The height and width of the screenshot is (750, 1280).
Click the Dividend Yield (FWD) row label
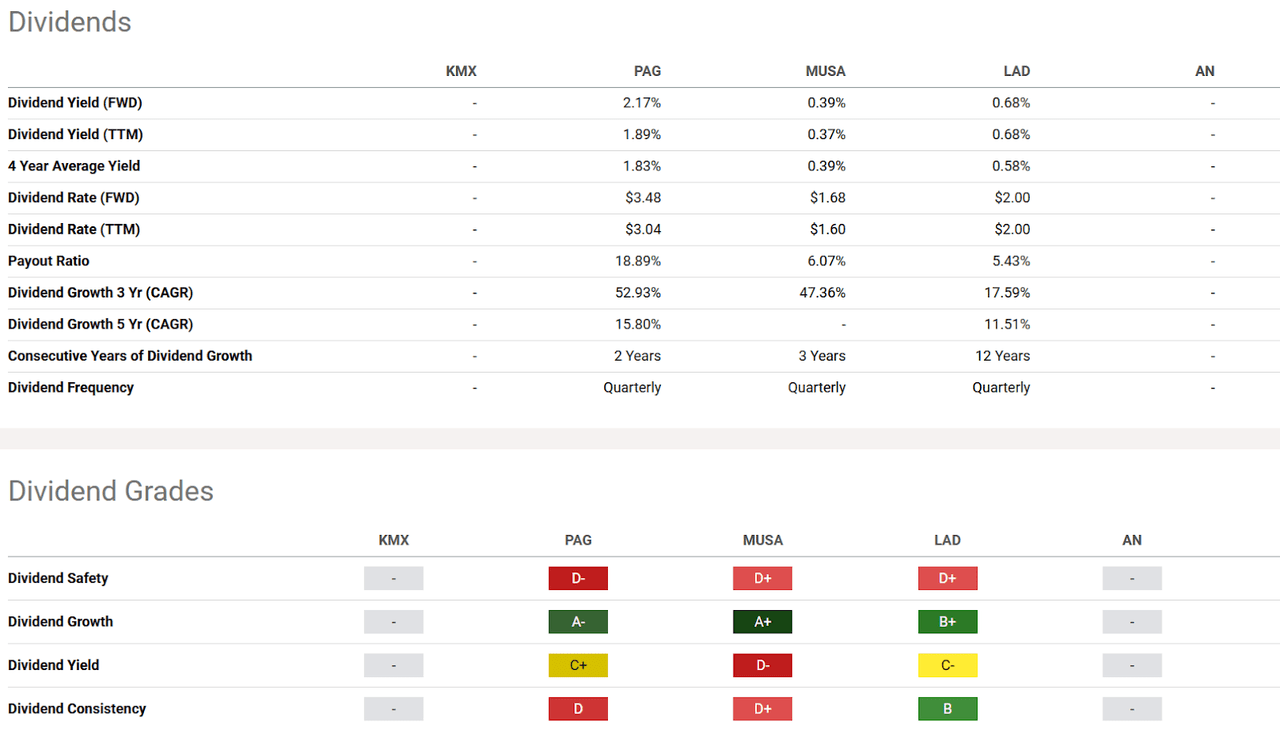pos(75,103)
